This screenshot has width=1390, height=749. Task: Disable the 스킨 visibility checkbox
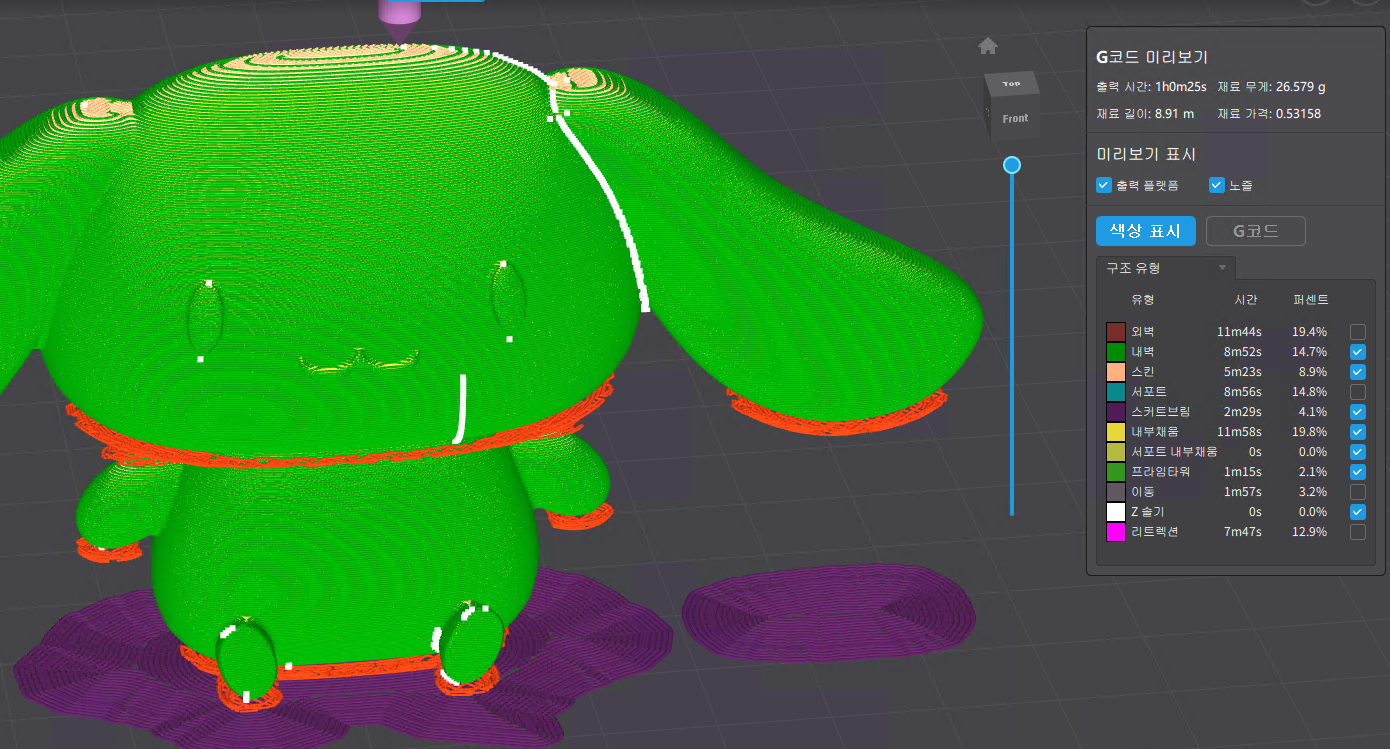coord(1358,372)
